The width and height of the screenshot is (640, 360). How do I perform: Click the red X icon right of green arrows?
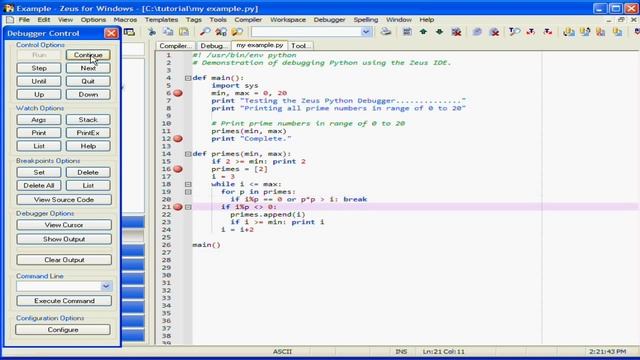[456, 32]
